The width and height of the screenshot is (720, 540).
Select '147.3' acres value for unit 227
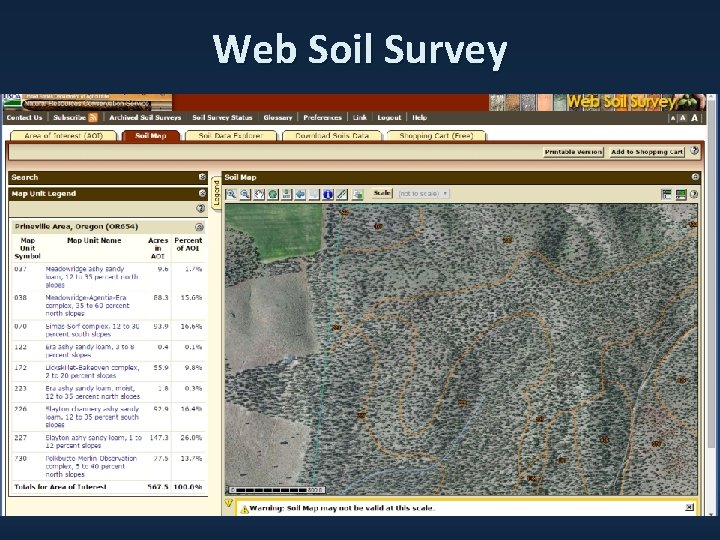pyautogui.click(x=159, y=438)
